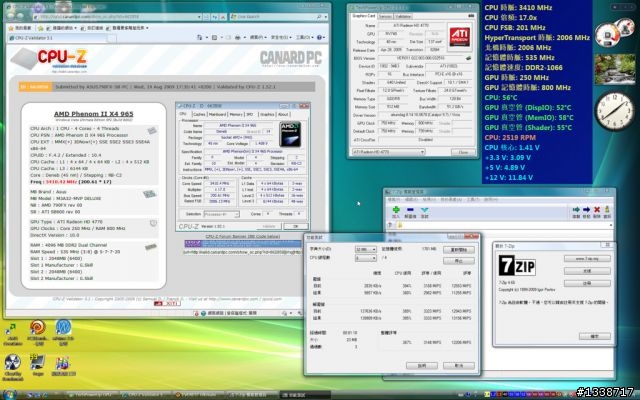Click the Restart button in benchmark dialog
640x400 pixels.
[x=459, y=250]
